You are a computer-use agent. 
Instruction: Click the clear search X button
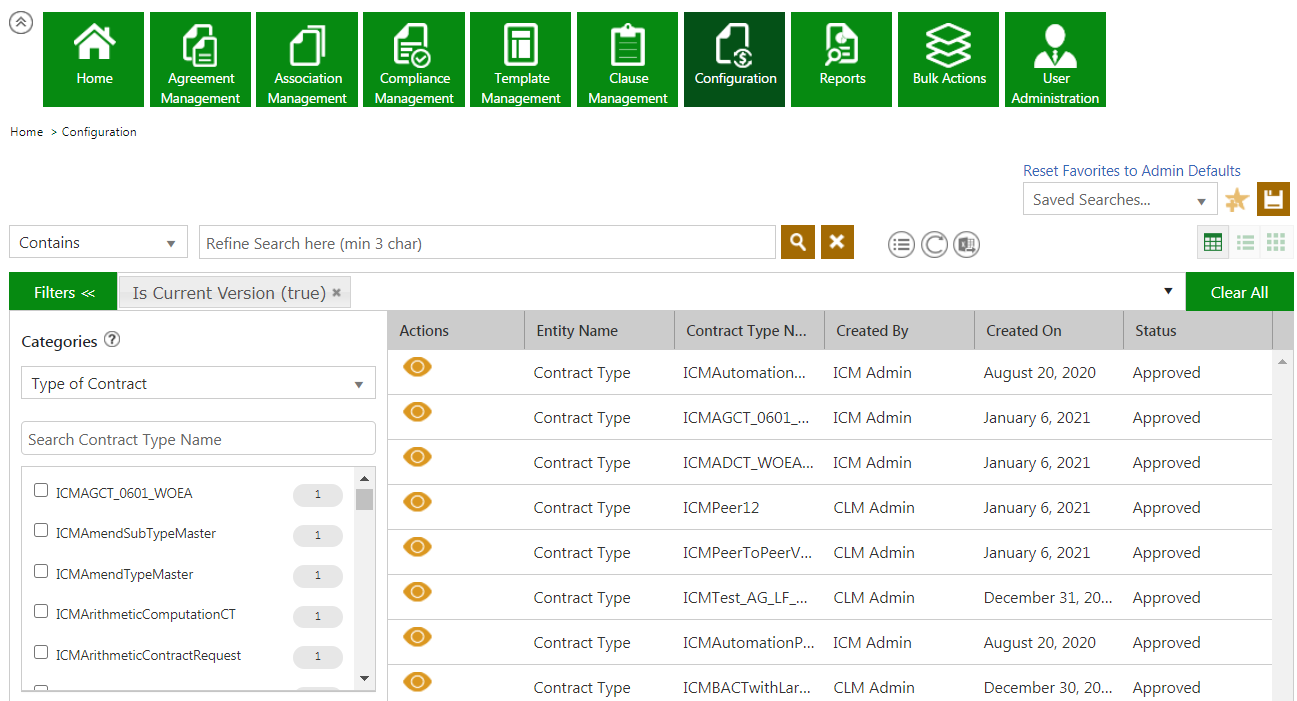tap(837, 242)
